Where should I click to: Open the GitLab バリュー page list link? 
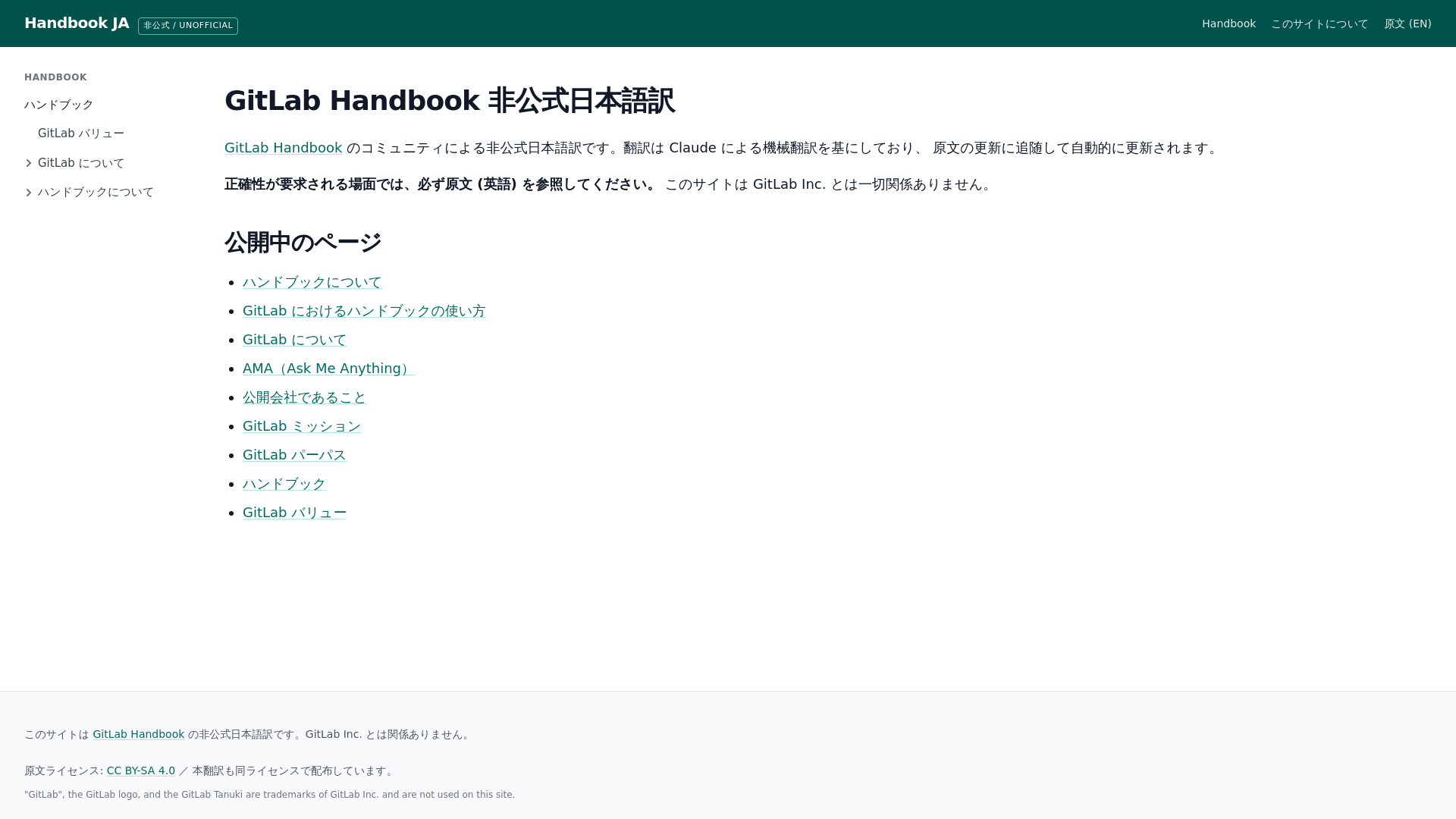tap(294, 513)
